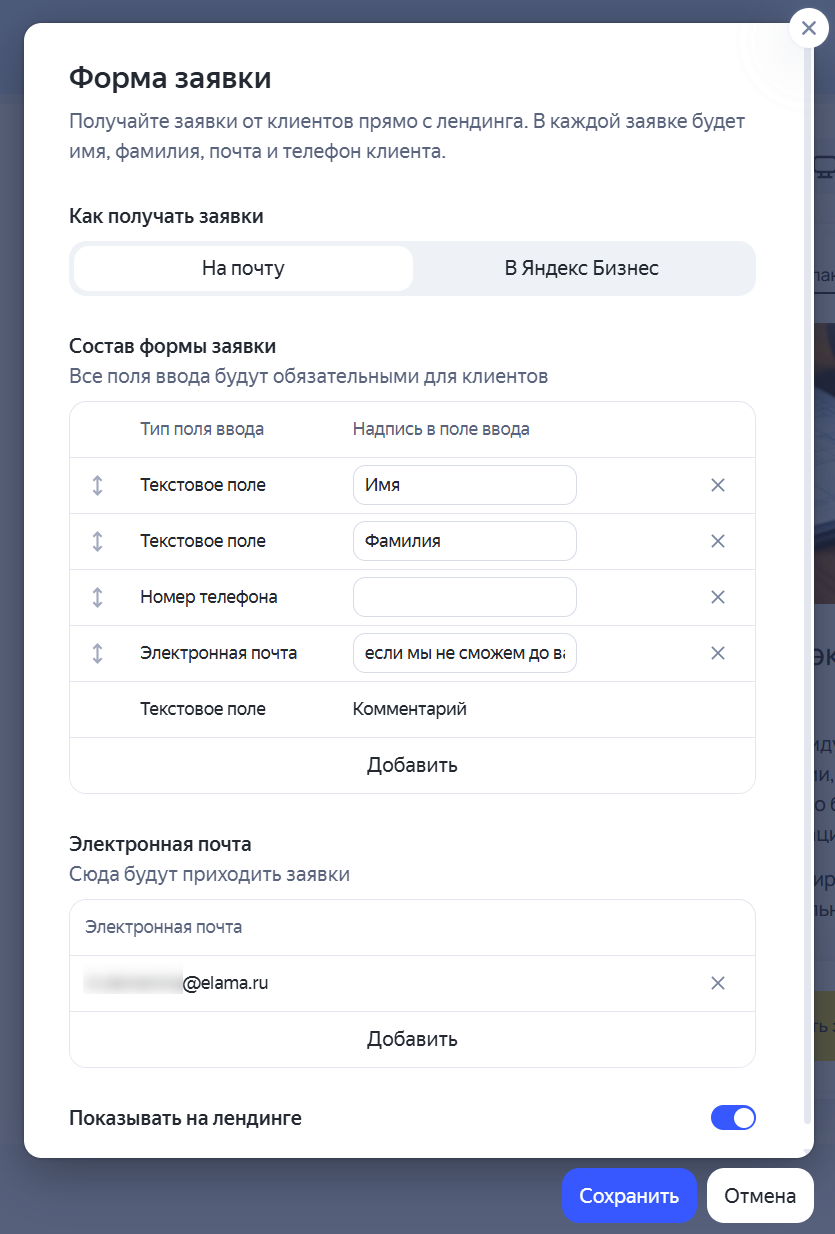Screen dimensions: 835x1234
Task: Click Добавить under form fields
Action: click(412, 765)
